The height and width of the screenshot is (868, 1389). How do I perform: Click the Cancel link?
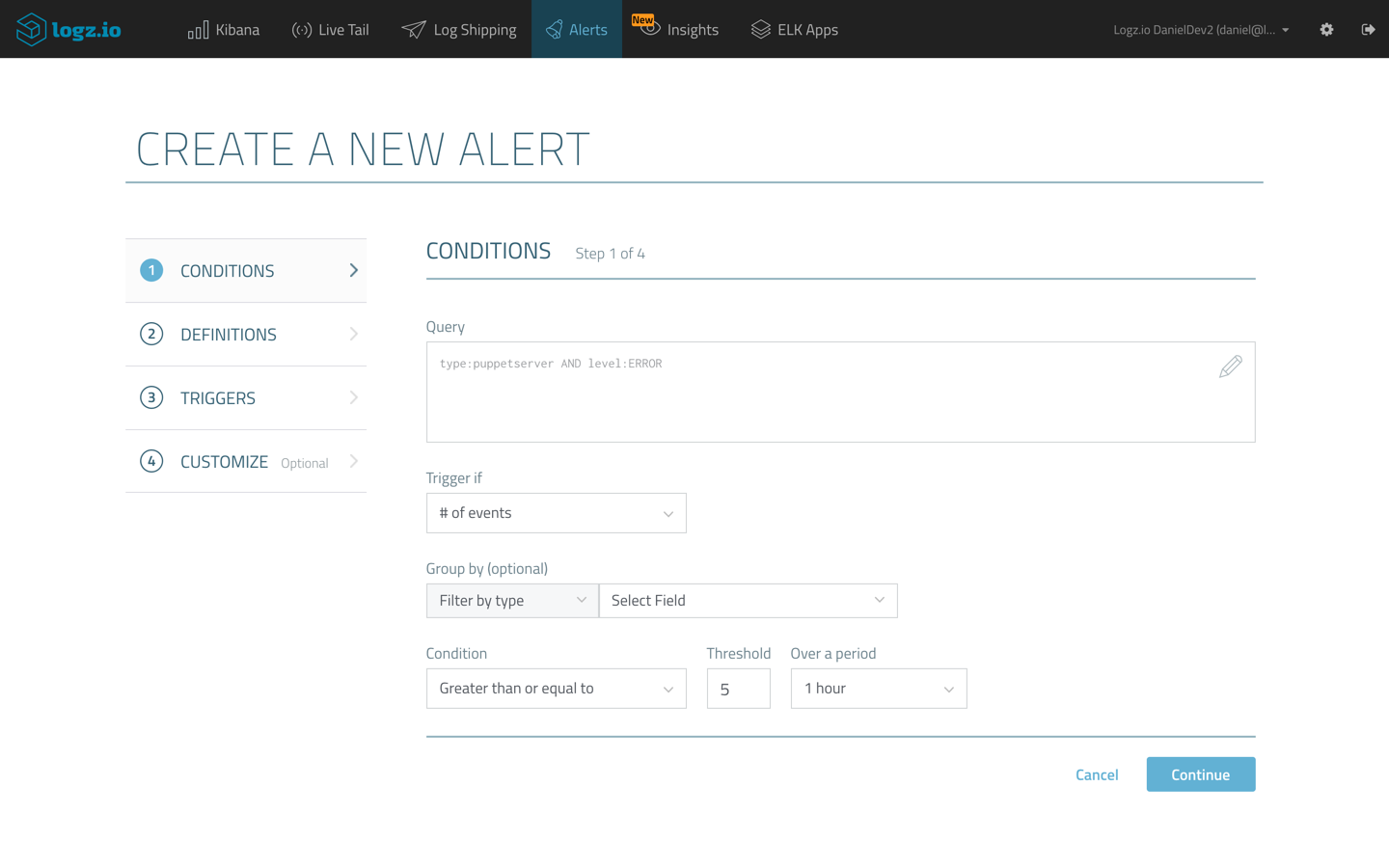tap(1097, 774)
